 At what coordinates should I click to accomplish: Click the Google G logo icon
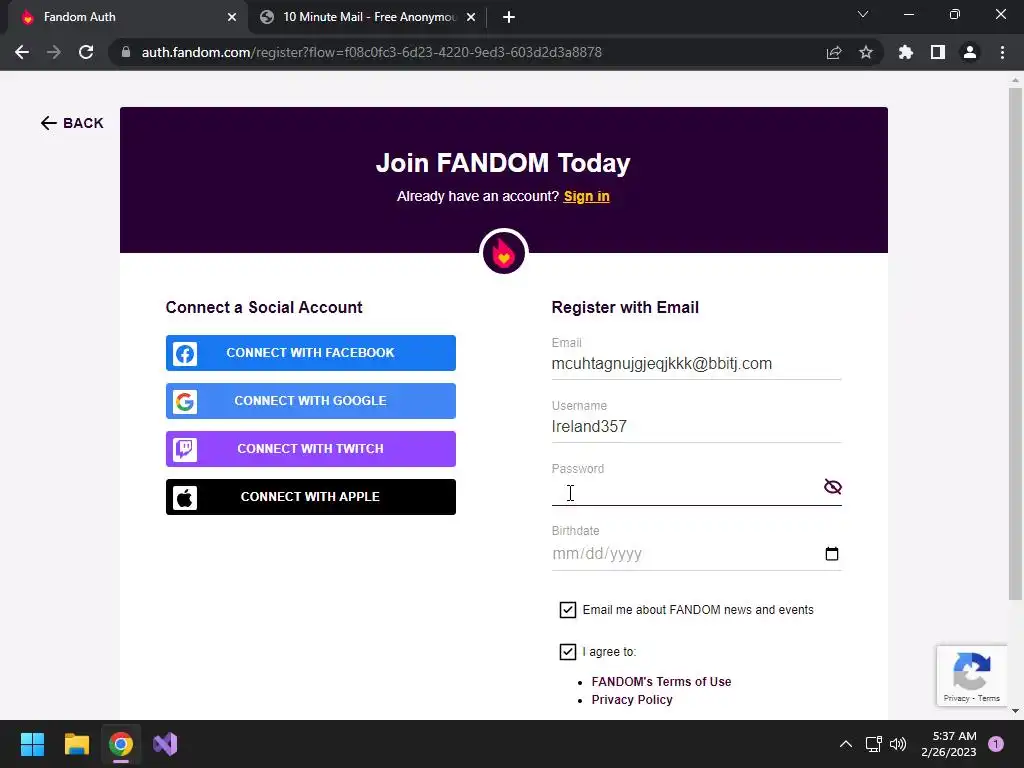tap(185, 401)
